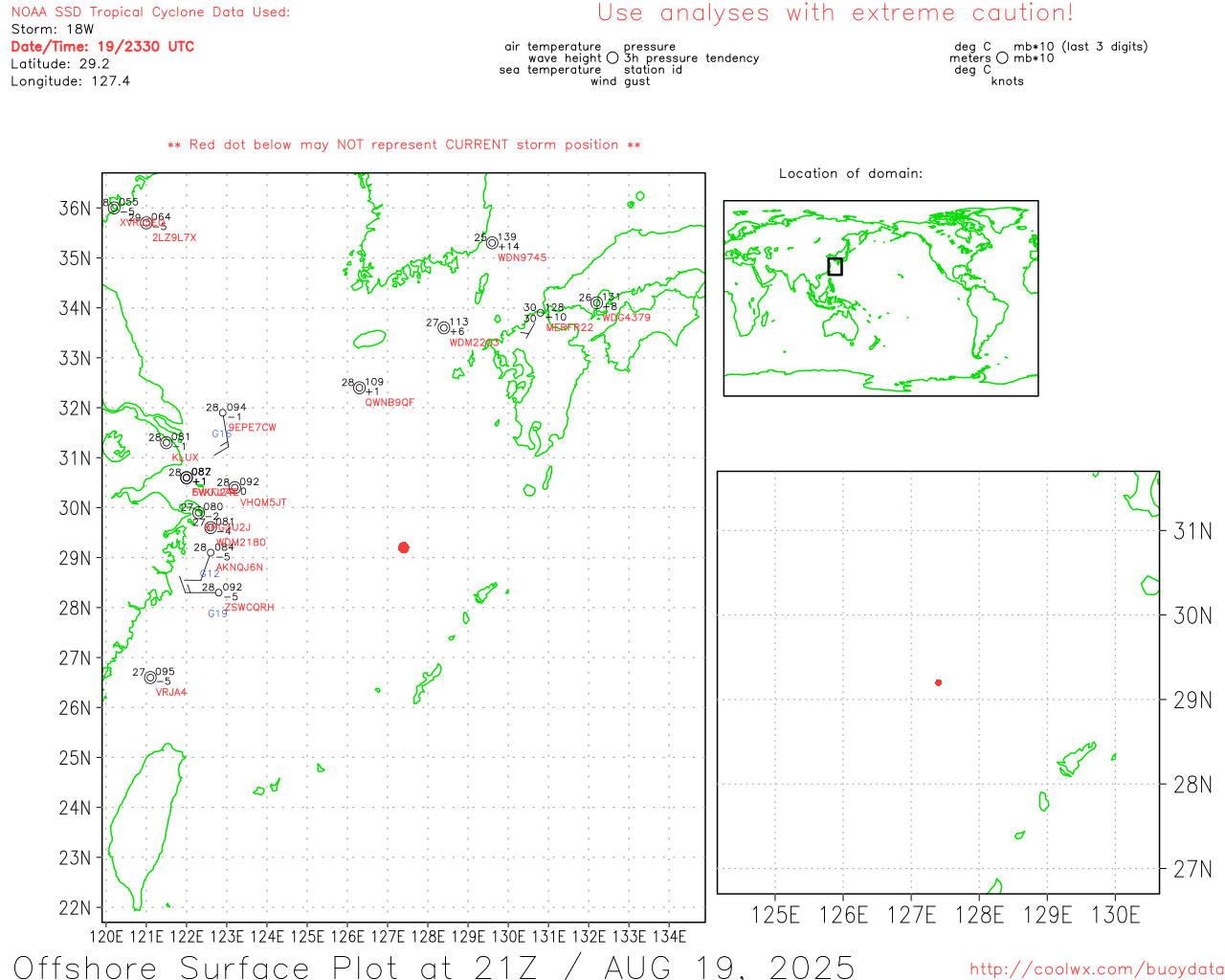Viewport: 1225px width, 980px height.
Task: Click pressure value 139 near WDN9745
Action: click(507, 237)
